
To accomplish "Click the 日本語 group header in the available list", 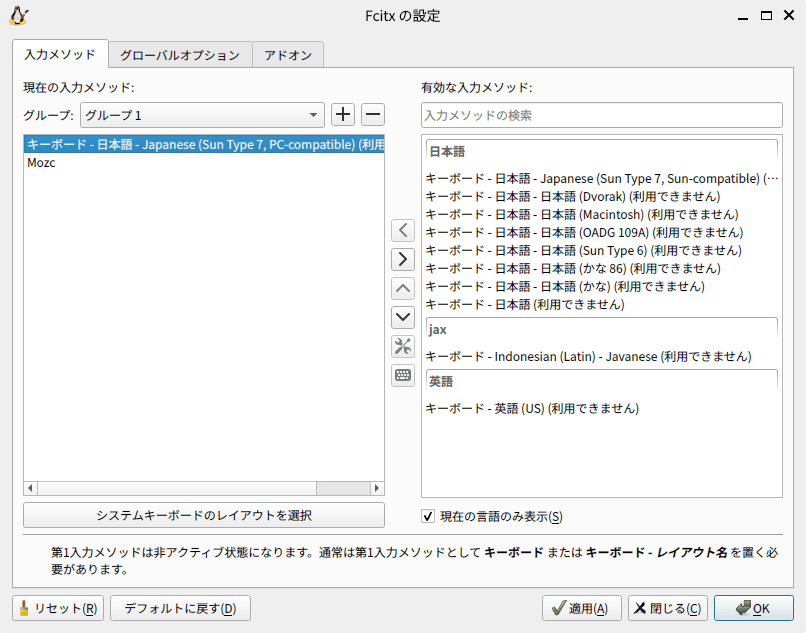I will (601, 152).
